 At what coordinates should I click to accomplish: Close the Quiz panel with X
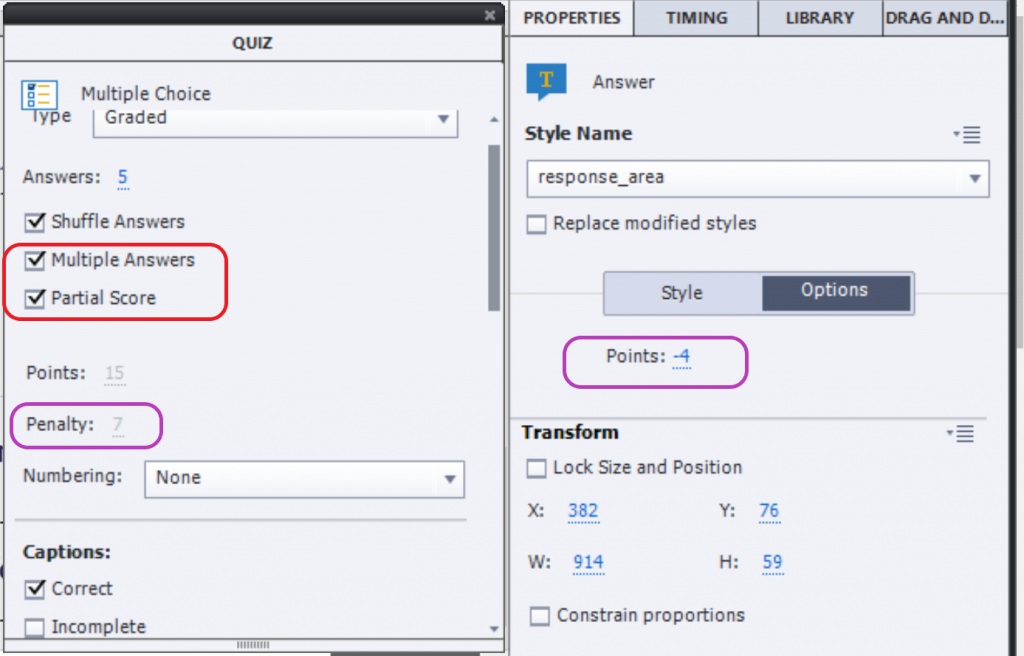[x=489, y=15]
